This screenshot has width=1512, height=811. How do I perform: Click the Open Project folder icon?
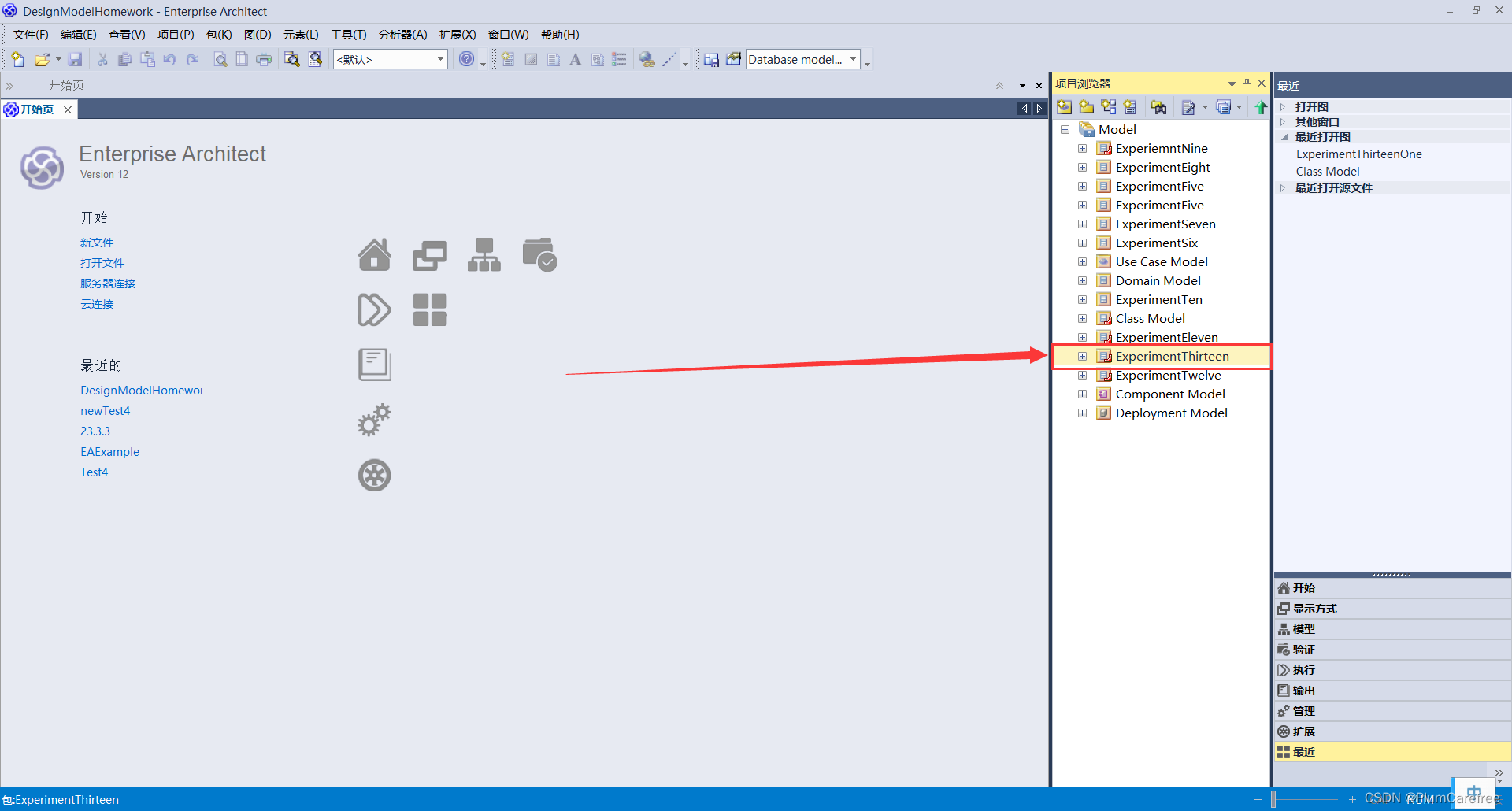[x=42, y=59]
